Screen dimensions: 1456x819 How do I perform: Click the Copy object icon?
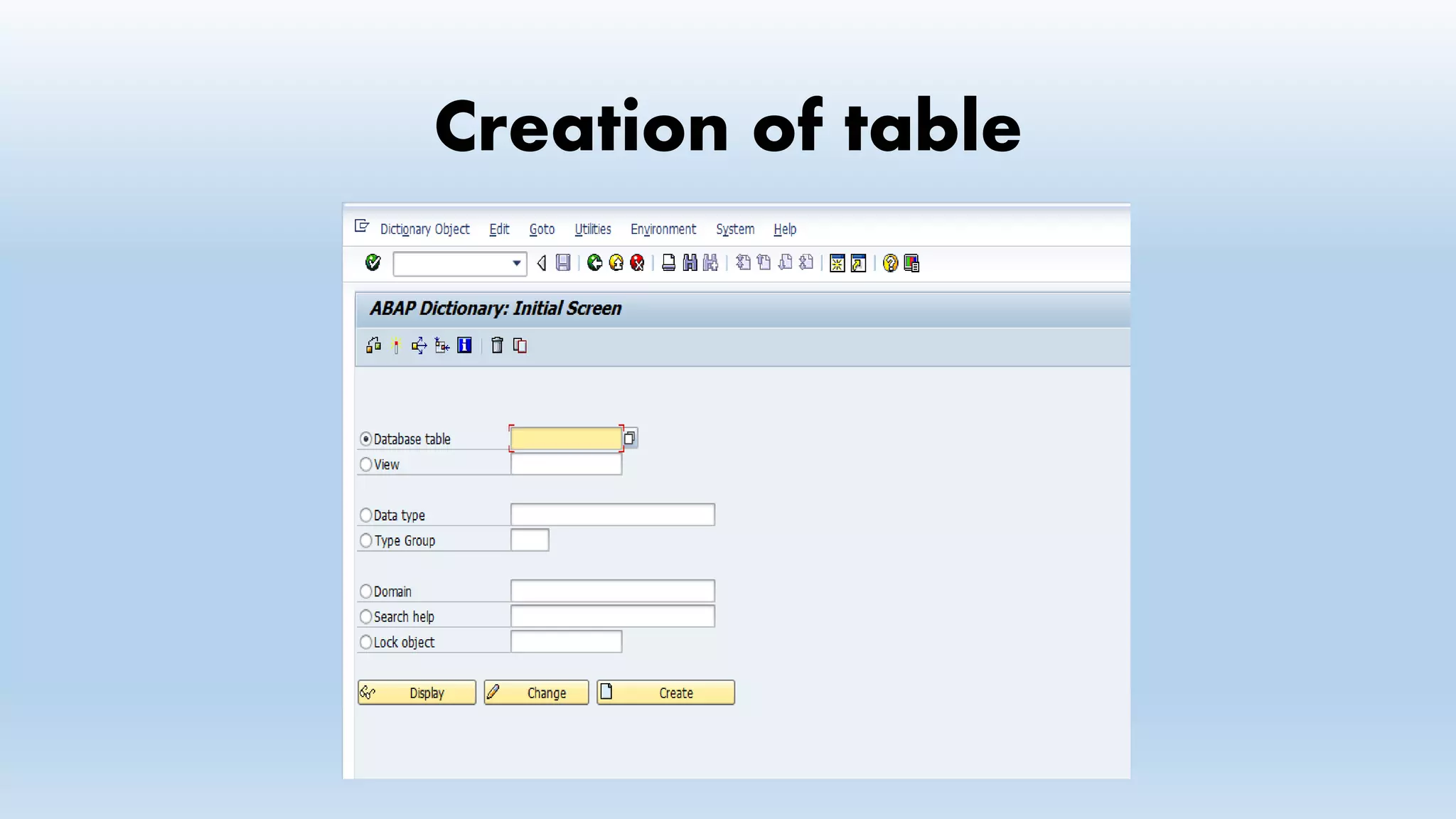click(520, 346)
